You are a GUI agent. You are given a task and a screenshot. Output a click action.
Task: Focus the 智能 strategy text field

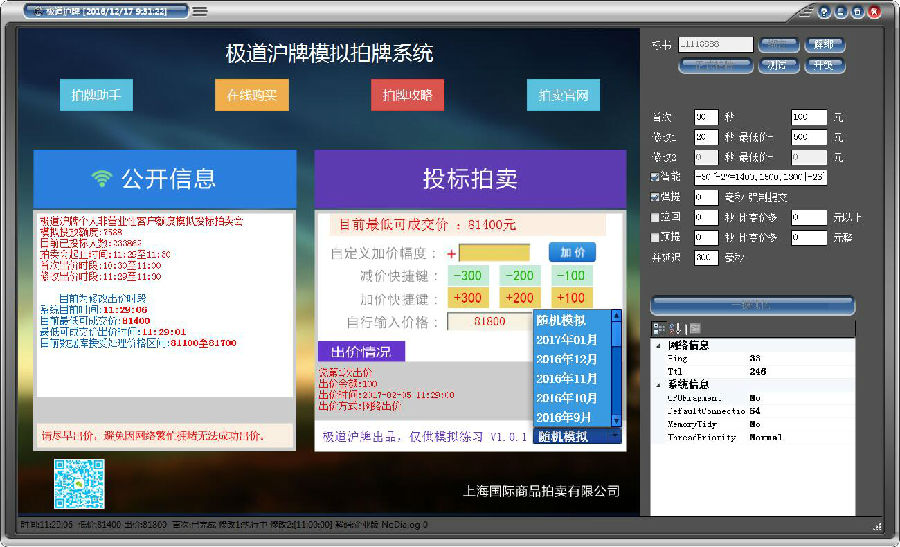pyautogui.click(x=761, y=177)
